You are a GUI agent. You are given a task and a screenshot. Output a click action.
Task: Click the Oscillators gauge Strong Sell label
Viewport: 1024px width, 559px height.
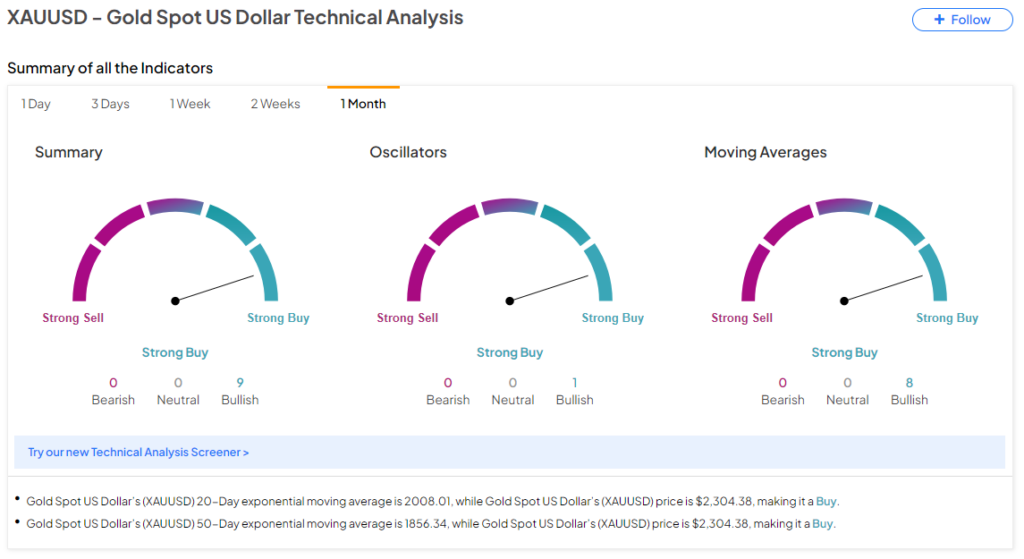tap(407, 318)
